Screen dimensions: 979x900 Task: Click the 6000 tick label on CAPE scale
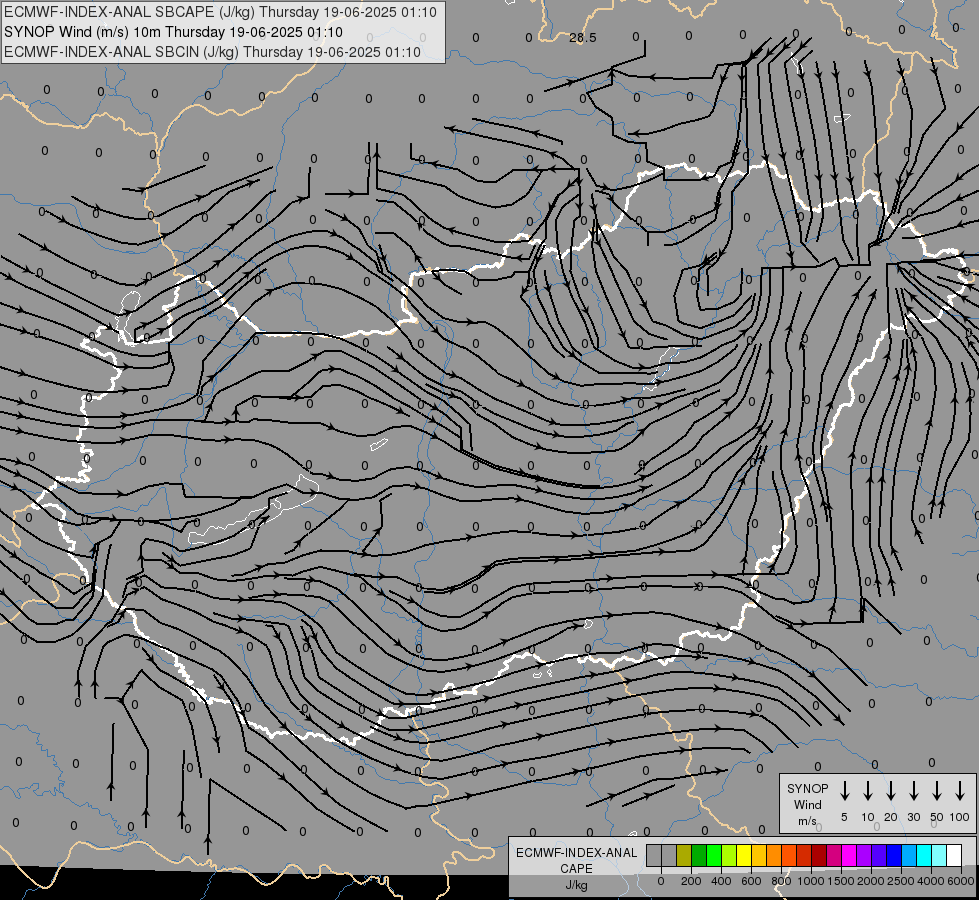pyautogui.click(x=961, y=881)
